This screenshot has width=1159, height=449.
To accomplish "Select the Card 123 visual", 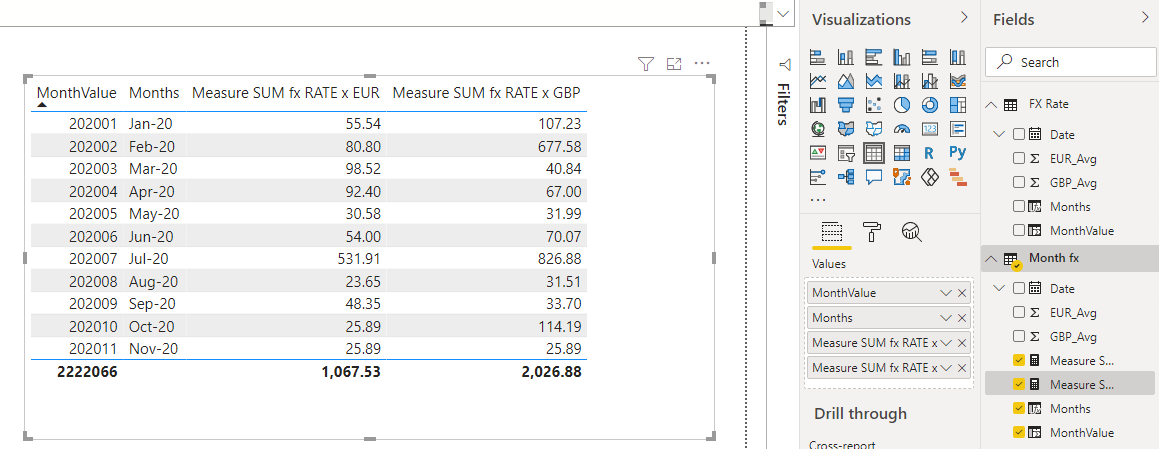I will coord(930,129).
